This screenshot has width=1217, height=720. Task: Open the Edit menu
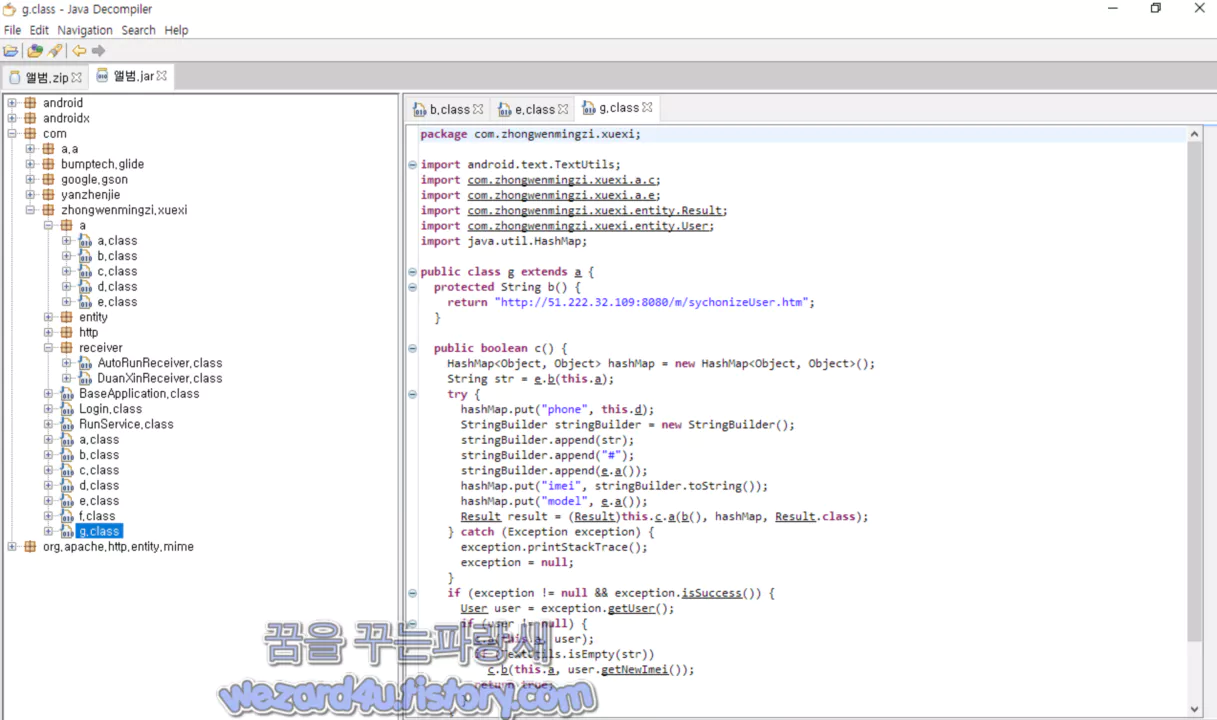click(x=39, y=30)
